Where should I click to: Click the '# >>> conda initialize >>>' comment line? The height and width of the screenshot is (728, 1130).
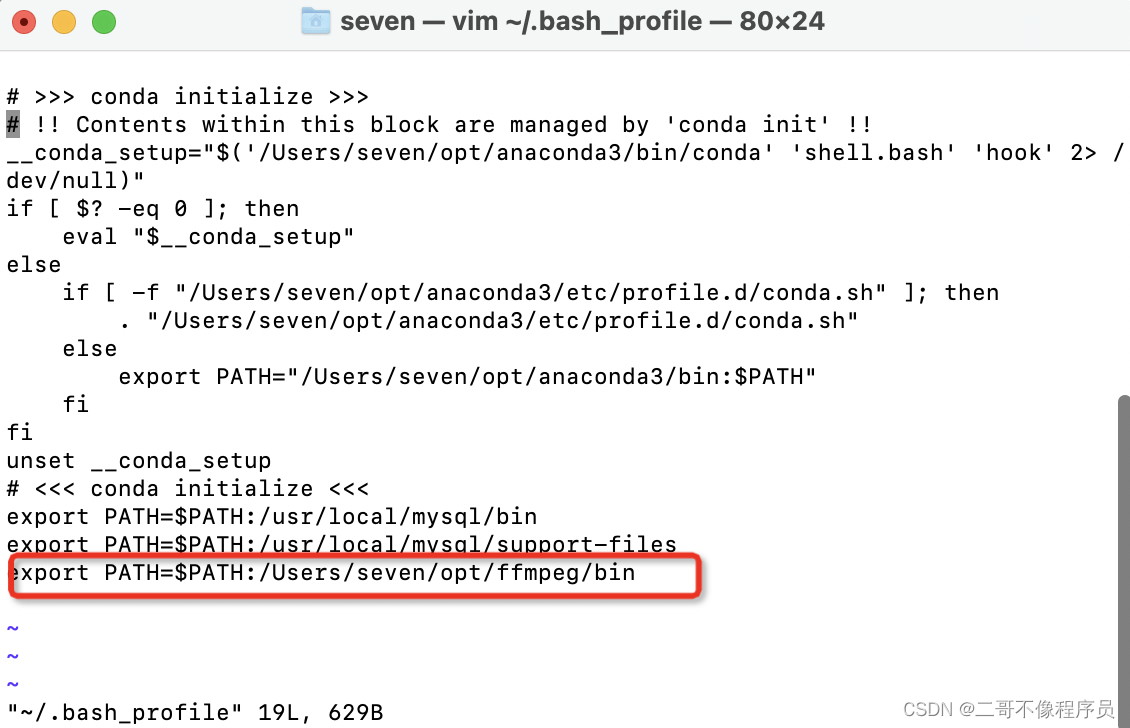point(187,97)
